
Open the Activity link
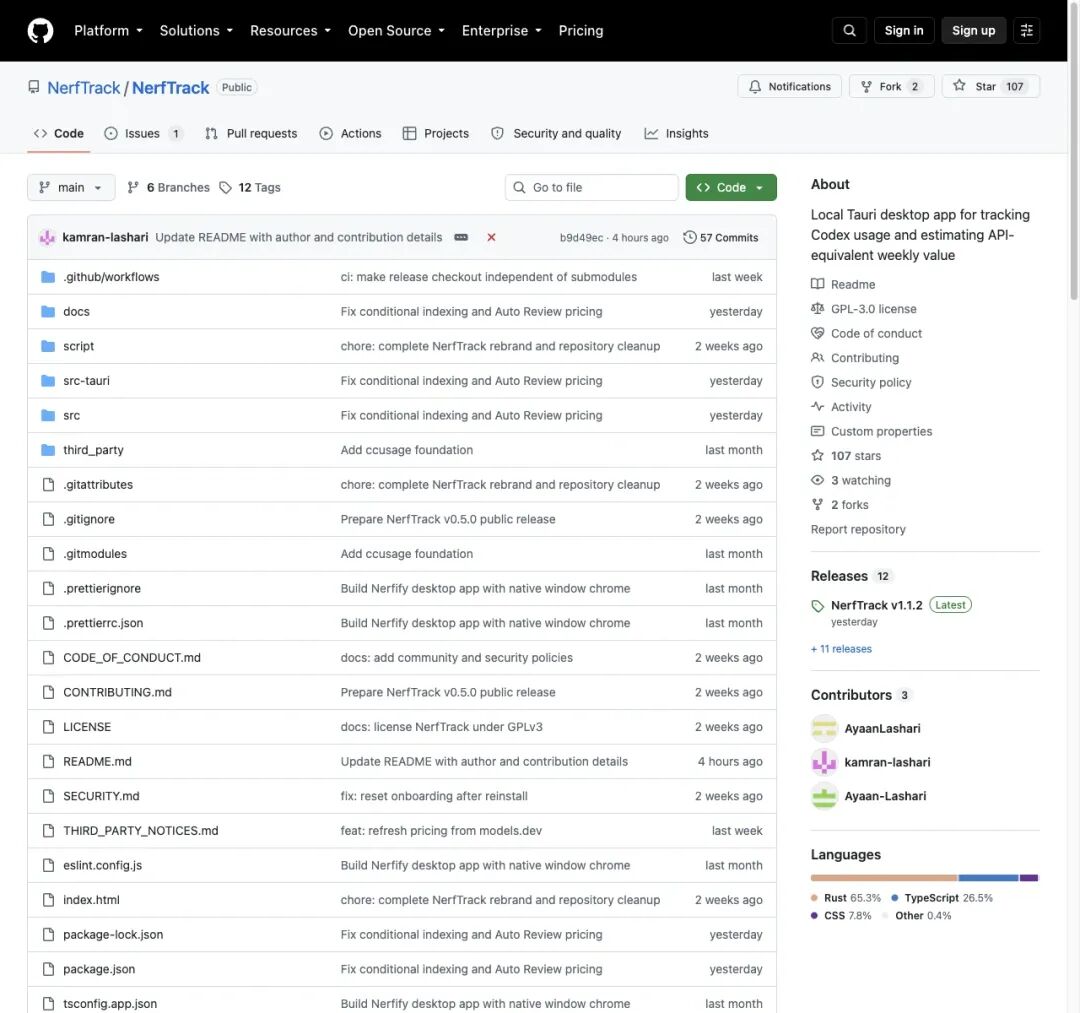click(841, 407)
